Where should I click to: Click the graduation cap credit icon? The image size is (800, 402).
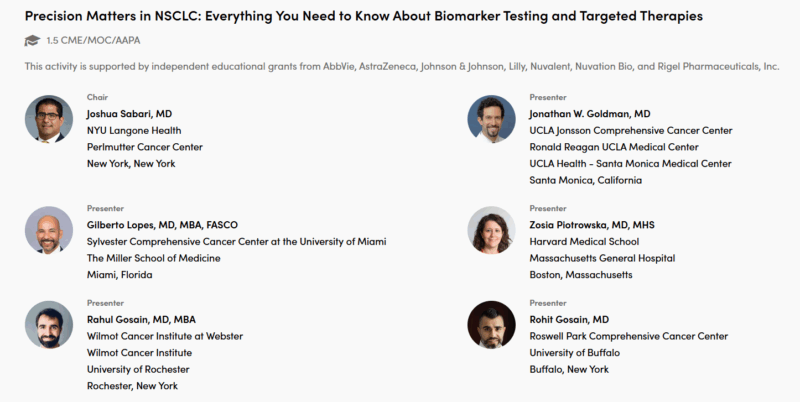[32, 40]
